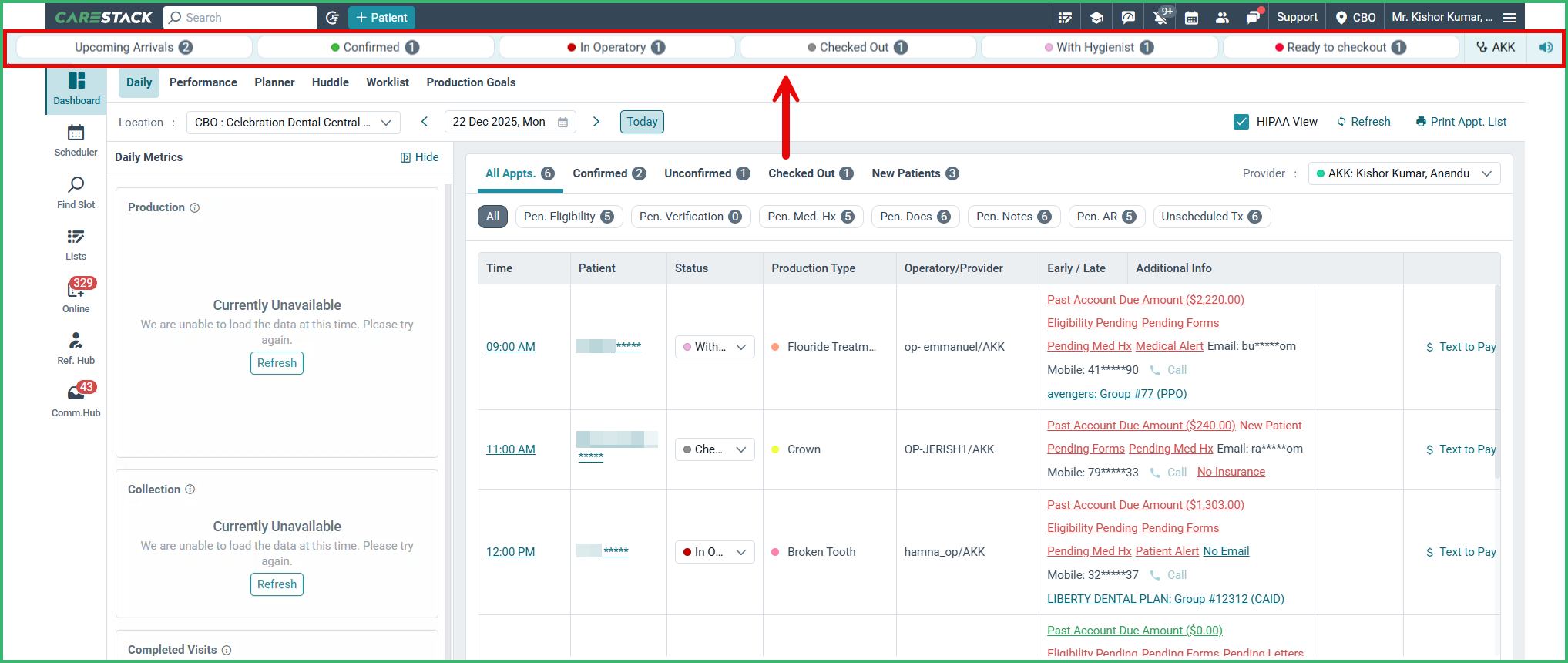
Task: Toggle Pen. AR filter
Action: [1106, 217]
